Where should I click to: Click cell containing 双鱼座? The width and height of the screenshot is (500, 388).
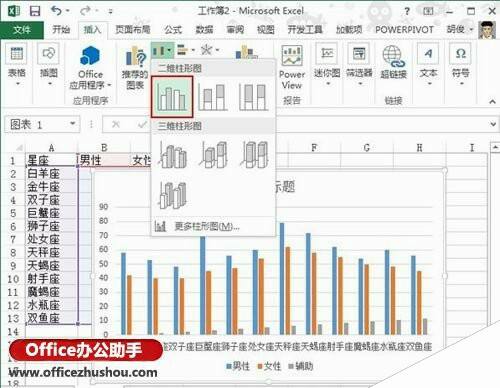click(51, 318)
